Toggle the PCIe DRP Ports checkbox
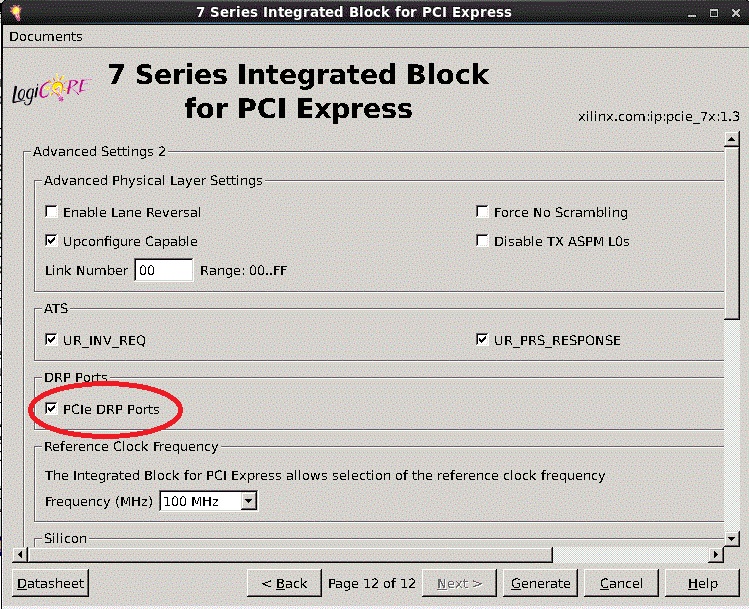Screen dimensions: 749x609 point(52,409)
